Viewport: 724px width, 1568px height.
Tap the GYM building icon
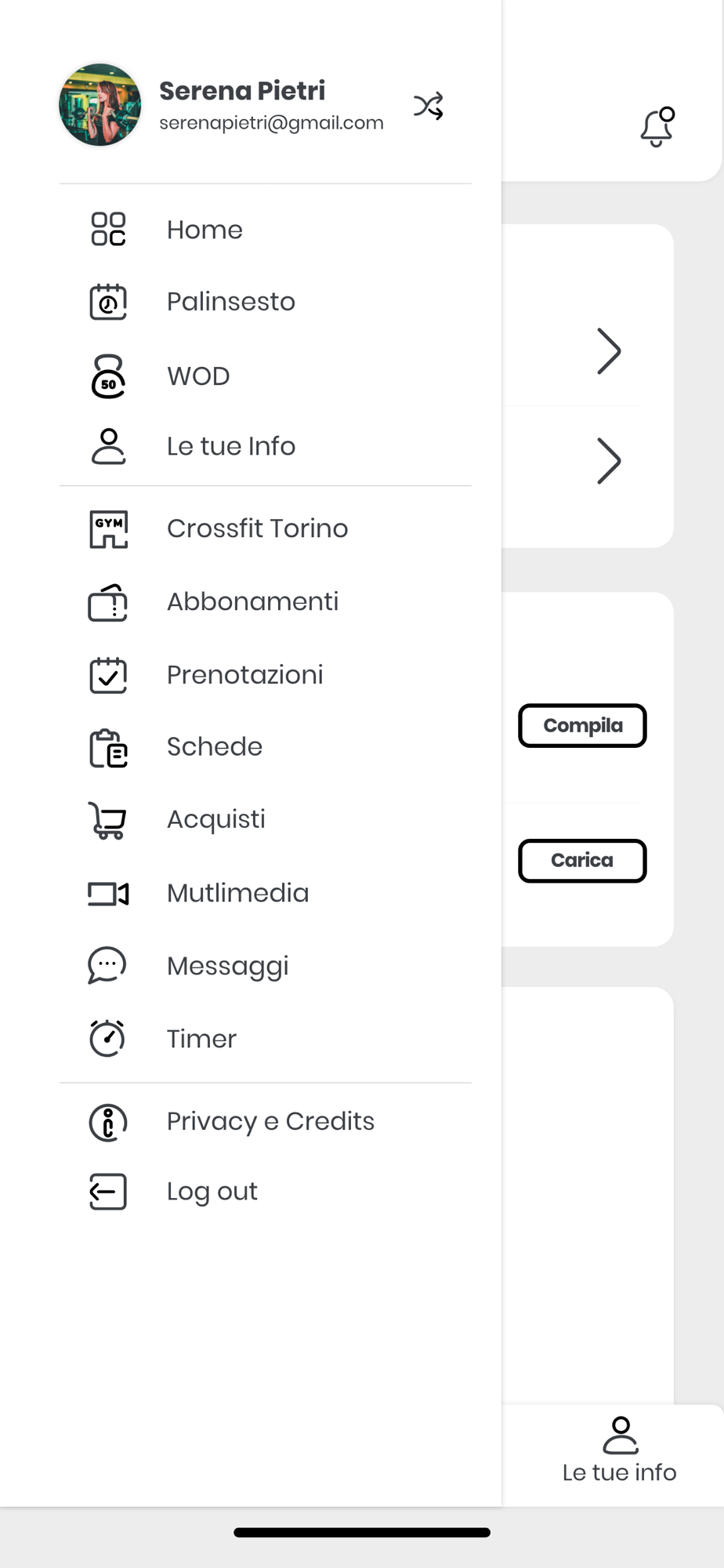tap(108, 529)
